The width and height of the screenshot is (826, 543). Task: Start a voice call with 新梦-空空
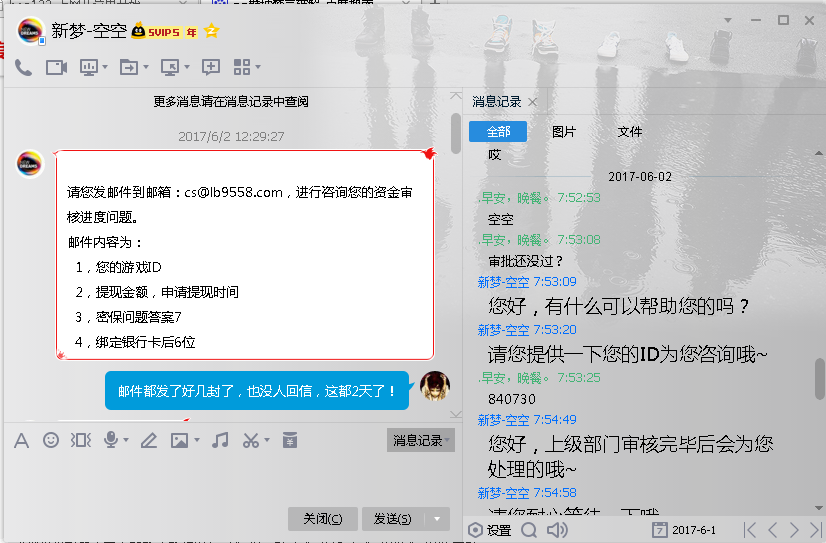23,67
